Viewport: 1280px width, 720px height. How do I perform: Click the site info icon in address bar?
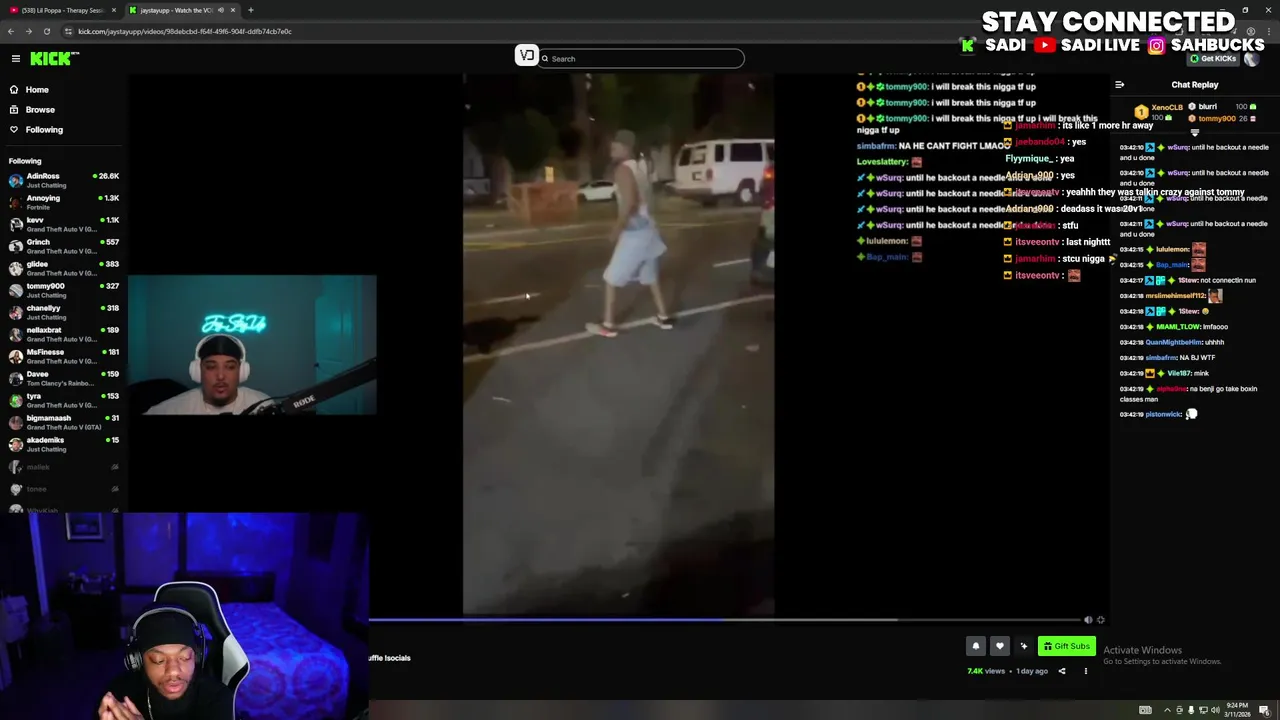tap(68, 31)
